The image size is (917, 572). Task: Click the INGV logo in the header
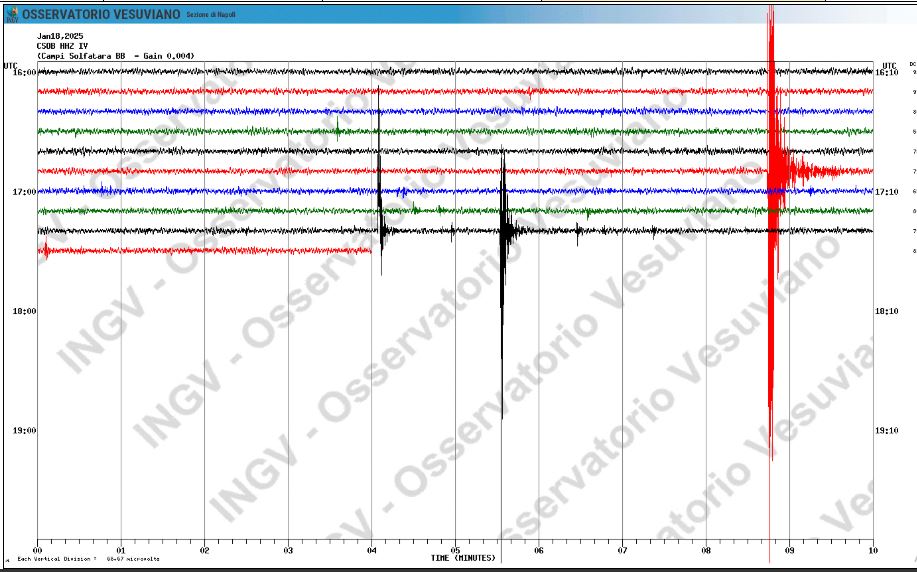click(x=10, y=13)
